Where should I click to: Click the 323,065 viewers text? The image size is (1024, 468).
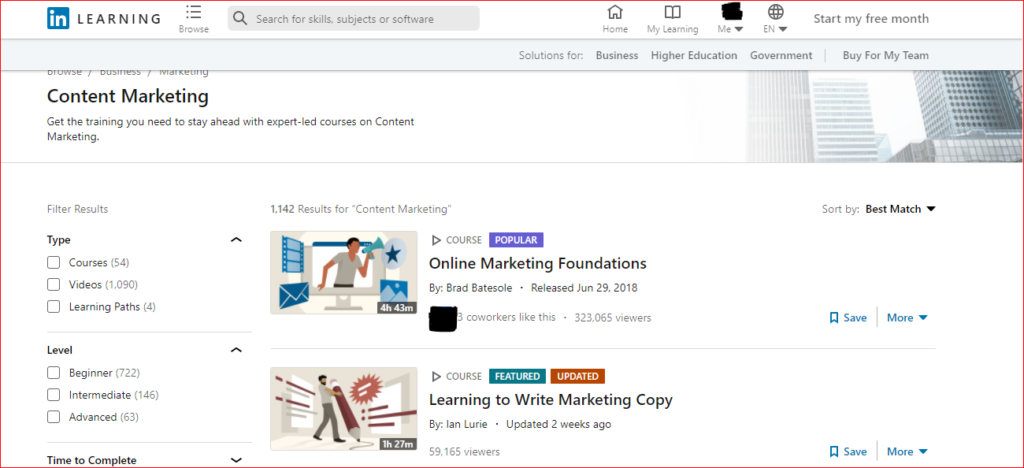tap(613, 318)
